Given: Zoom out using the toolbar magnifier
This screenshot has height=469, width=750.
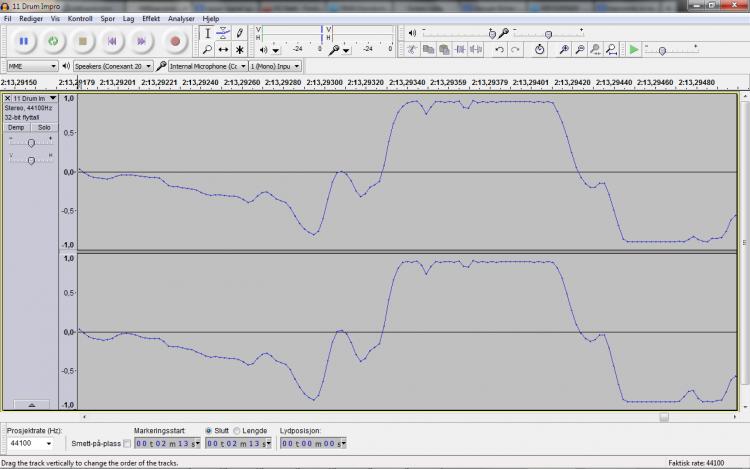Looking at the screenshot, I should pos(580,50).
